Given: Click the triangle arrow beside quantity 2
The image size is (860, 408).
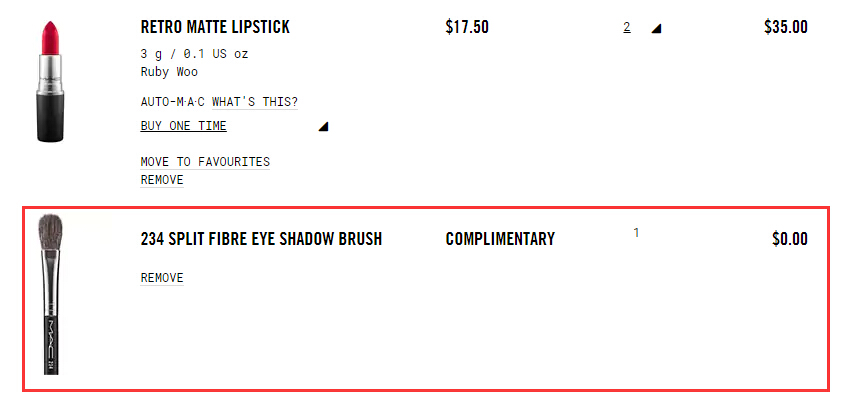Looking at the screenshot, I should coord(656,29).
